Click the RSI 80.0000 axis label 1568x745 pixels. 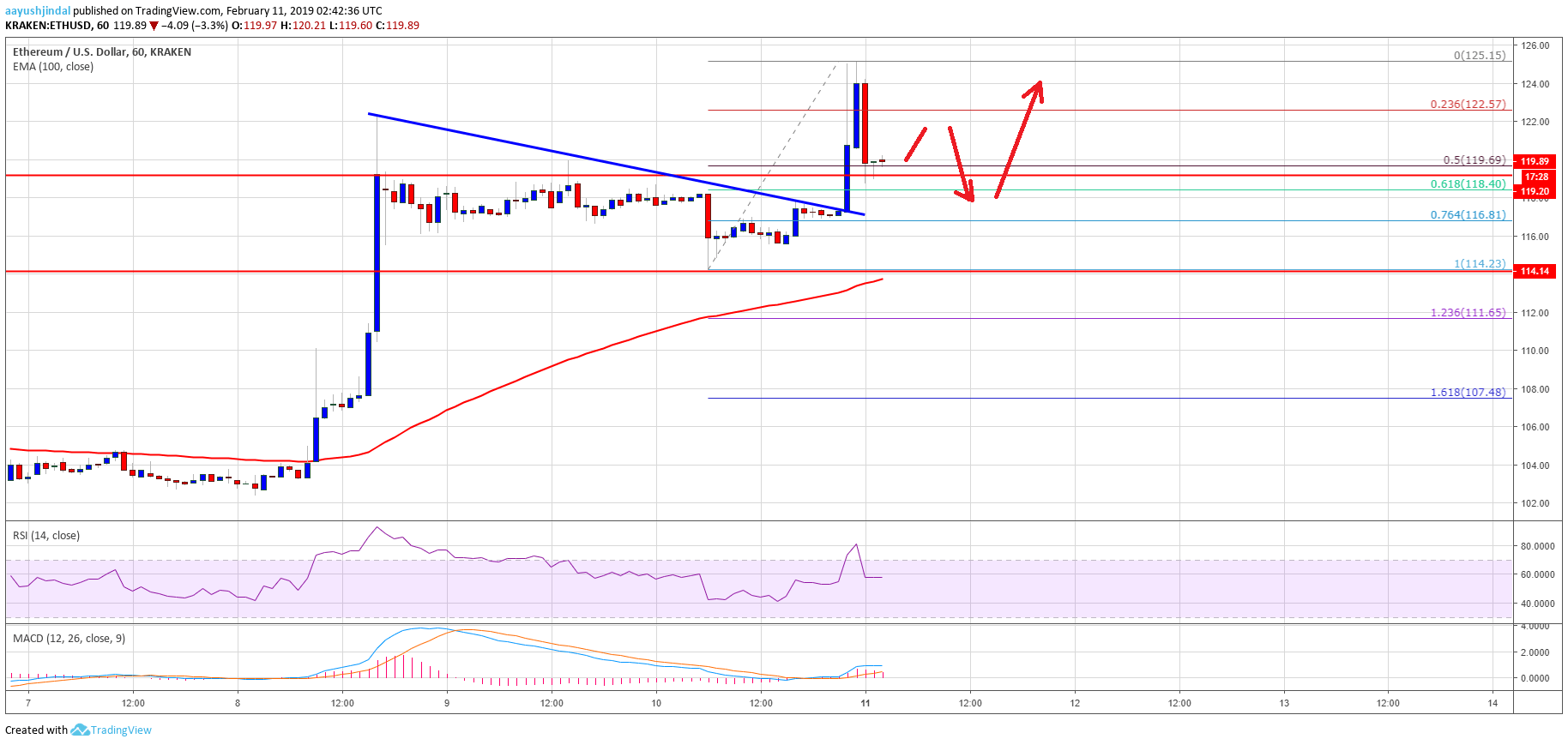[1537, 546]
